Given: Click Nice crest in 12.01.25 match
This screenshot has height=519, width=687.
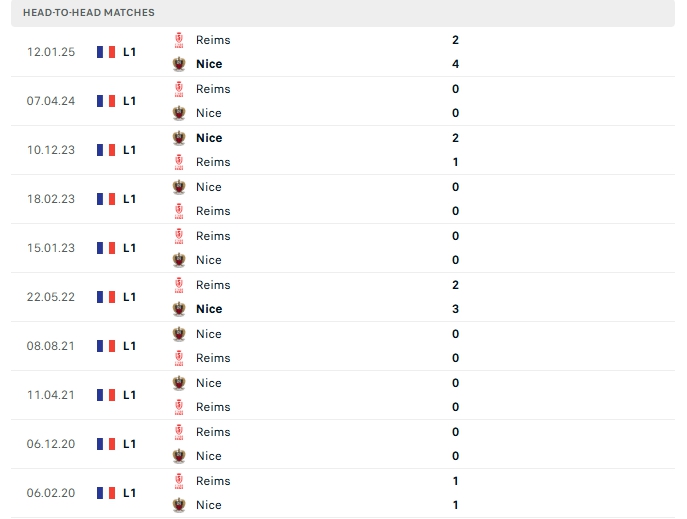Looking at the screenshot, I should pyautogui.click(x=179, y=64).
